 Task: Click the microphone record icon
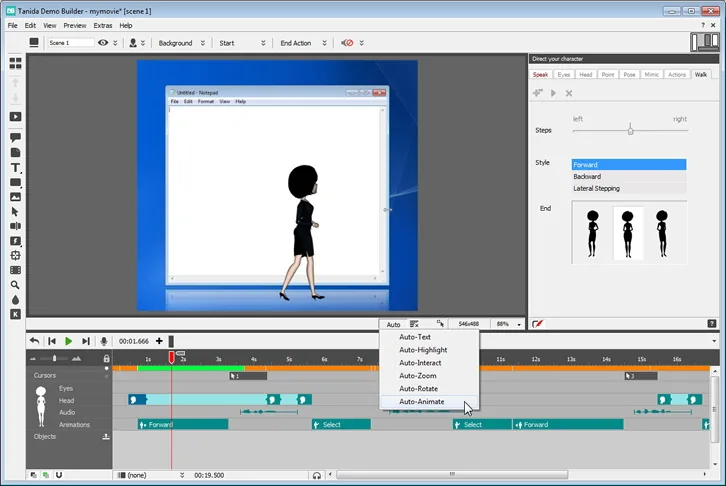pyautogui.click(x=104, y=341)
